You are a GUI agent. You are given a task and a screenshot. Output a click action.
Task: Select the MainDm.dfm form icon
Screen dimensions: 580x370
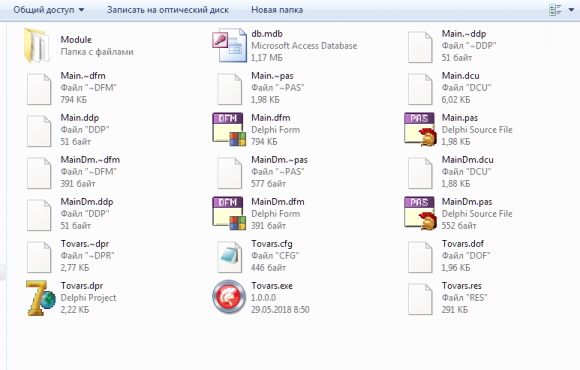(229, 213)
